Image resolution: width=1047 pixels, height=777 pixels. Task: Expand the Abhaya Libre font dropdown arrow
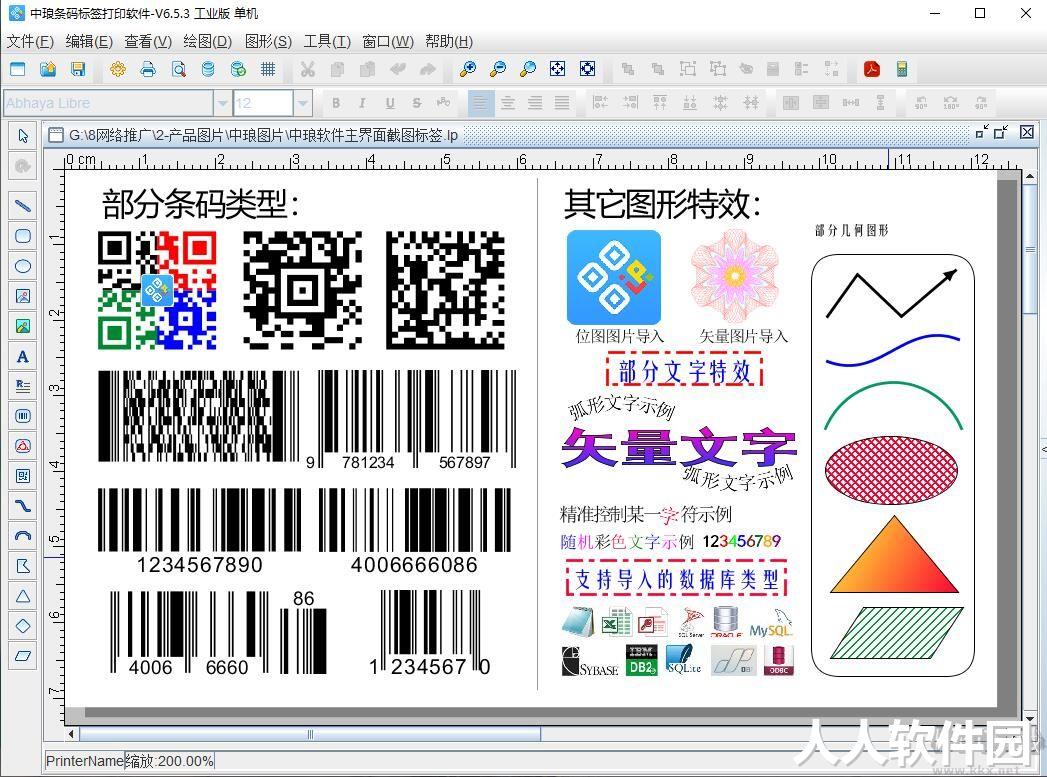[222, 103]
